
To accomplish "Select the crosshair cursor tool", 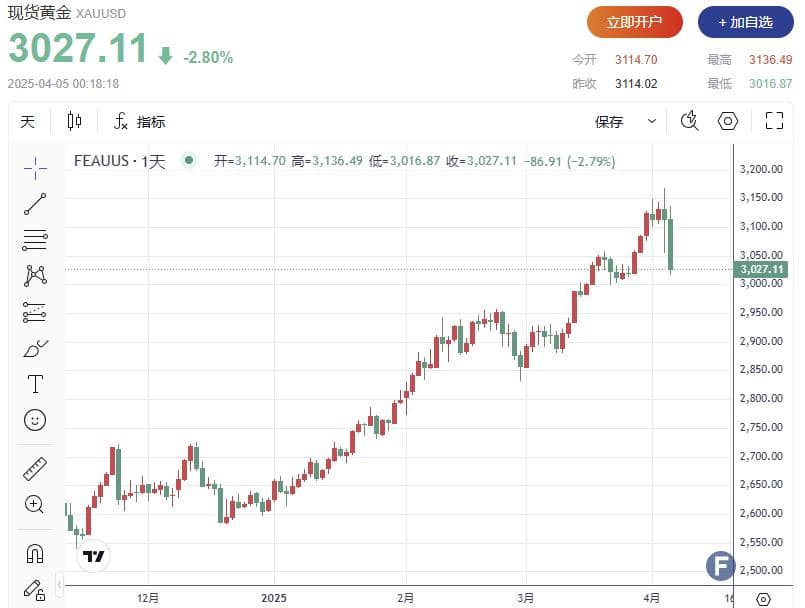I will click(x=35, y=168).
